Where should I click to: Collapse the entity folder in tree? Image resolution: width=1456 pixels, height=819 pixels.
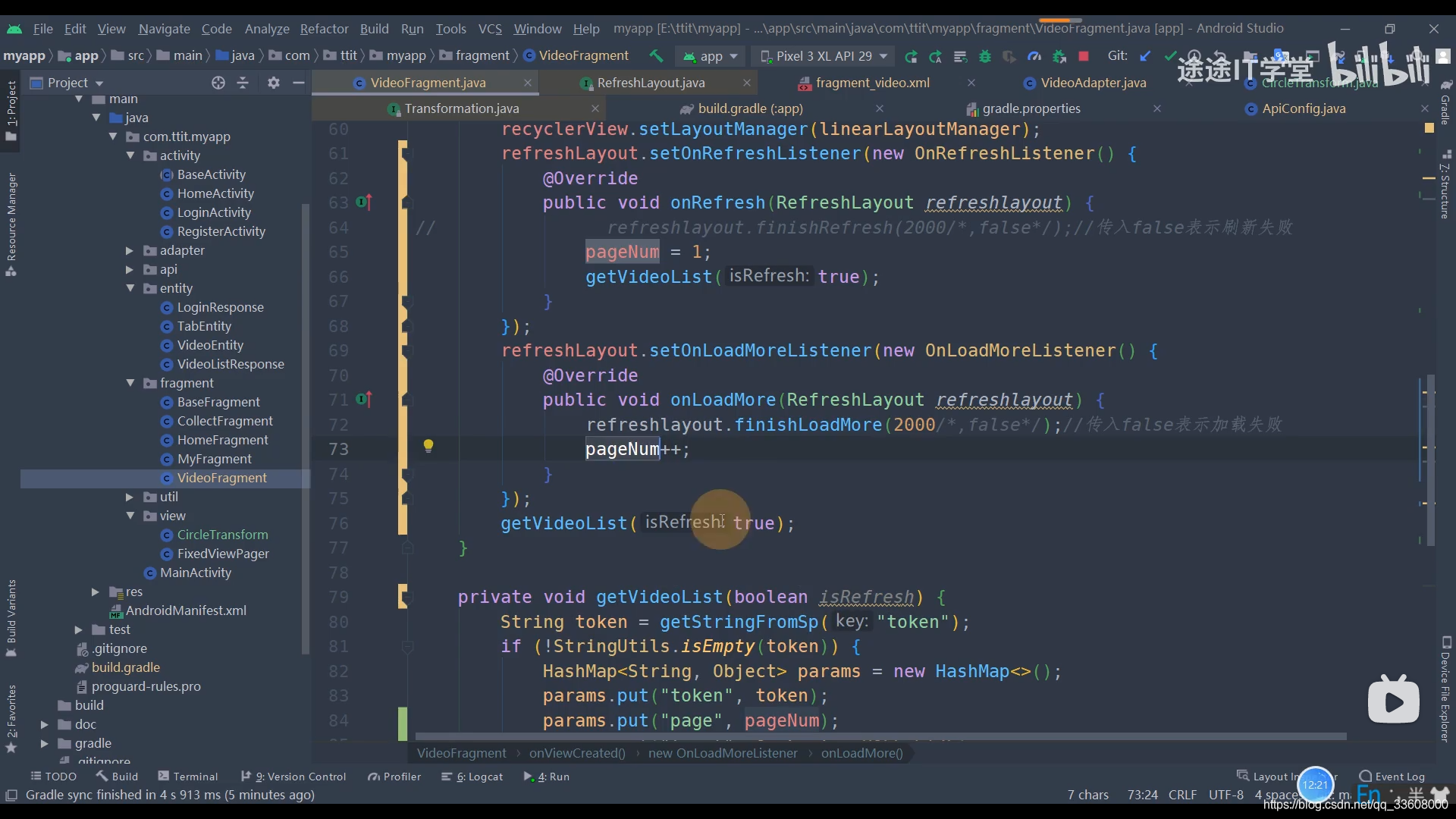[x=130, y=288]
